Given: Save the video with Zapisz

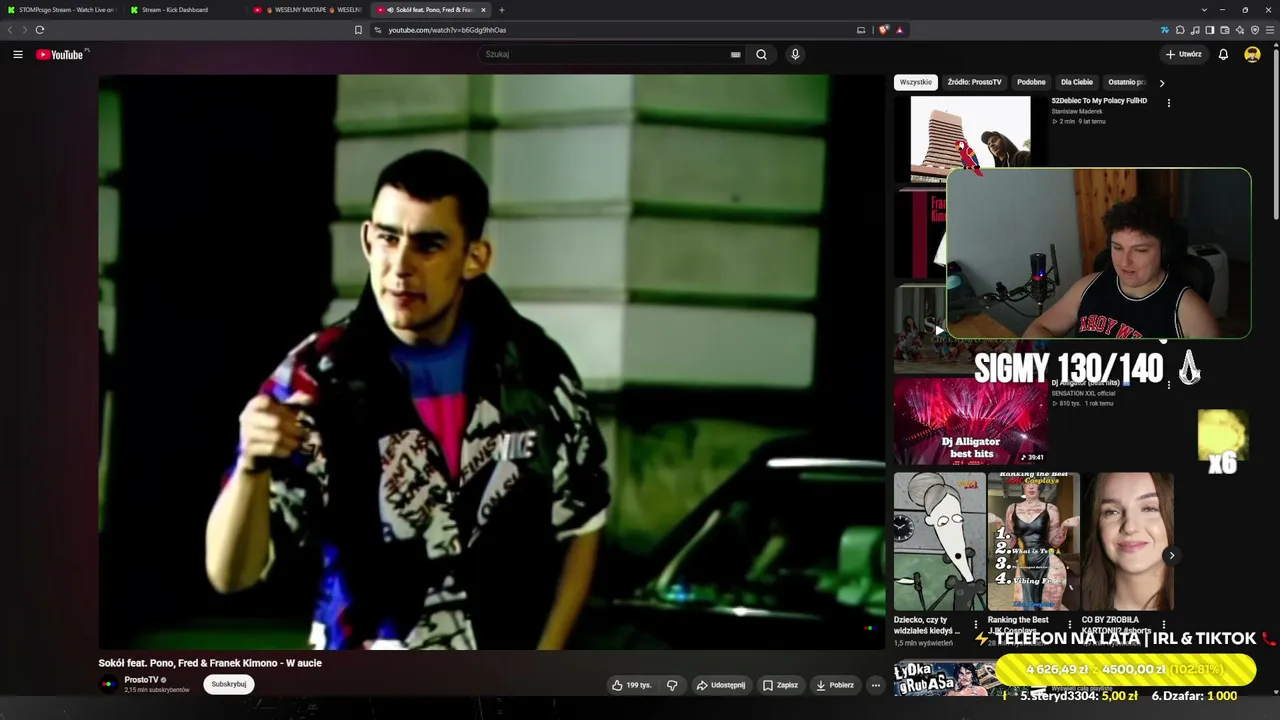Looking at the screenshot, I should [x=780, y=685].
